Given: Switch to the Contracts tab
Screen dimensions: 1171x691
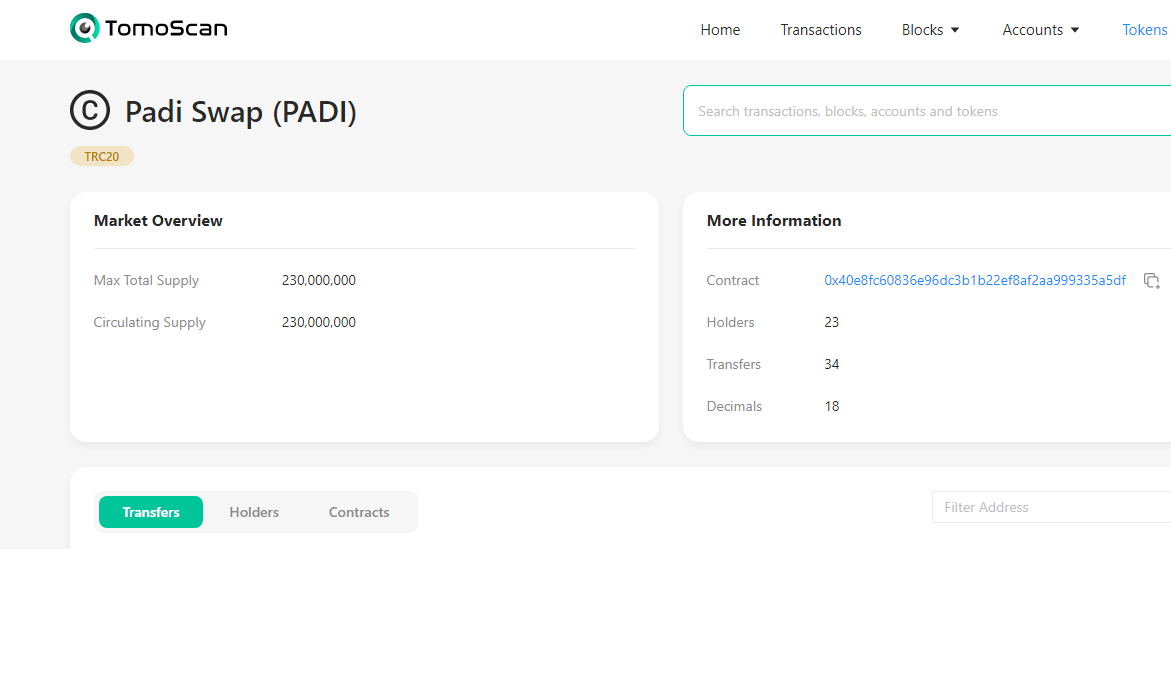Looking at the screenshot, I should point(359,512).
